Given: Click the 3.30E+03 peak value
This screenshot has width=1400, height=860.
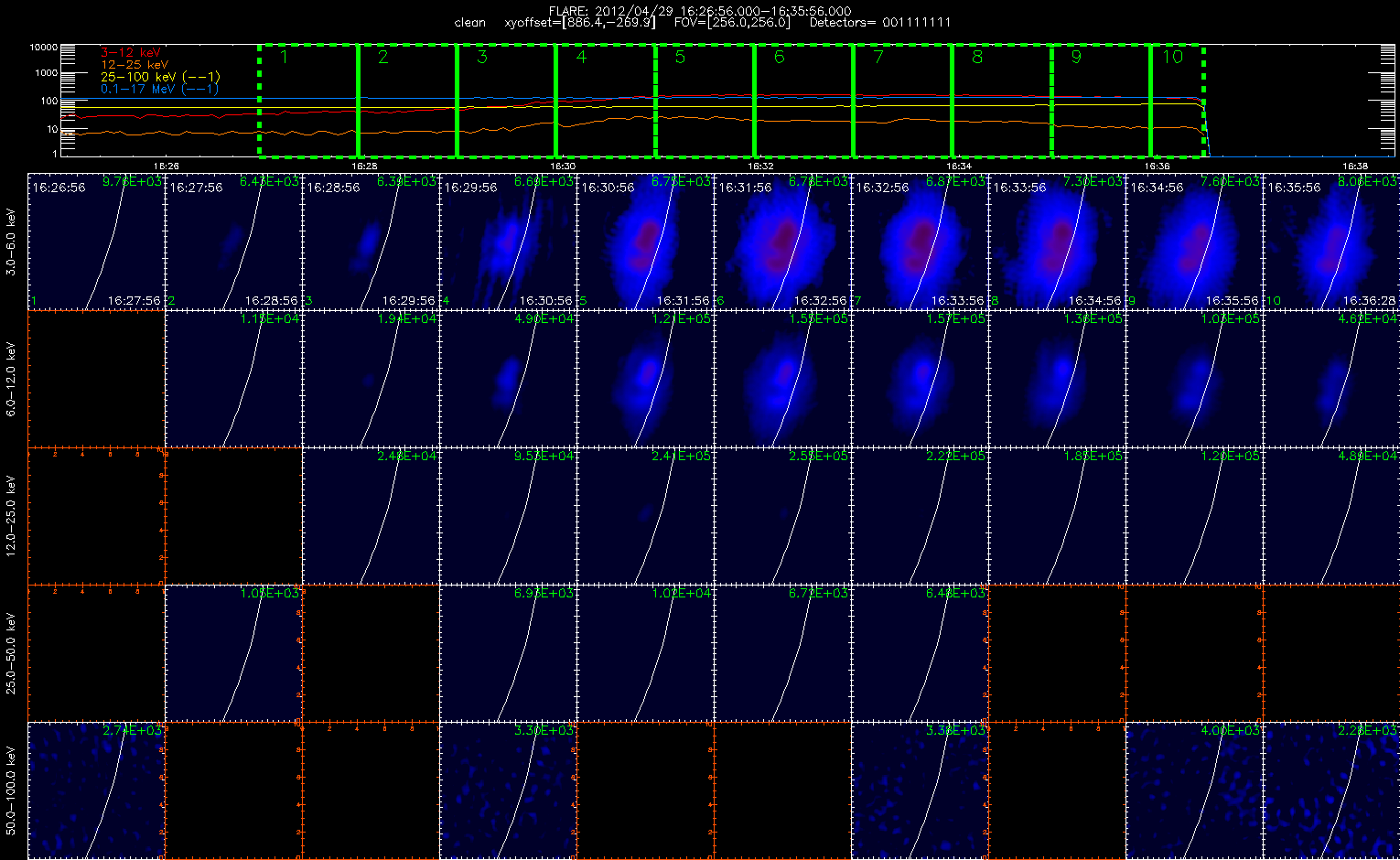Looking at the screenshot, I should pos(544,731).
